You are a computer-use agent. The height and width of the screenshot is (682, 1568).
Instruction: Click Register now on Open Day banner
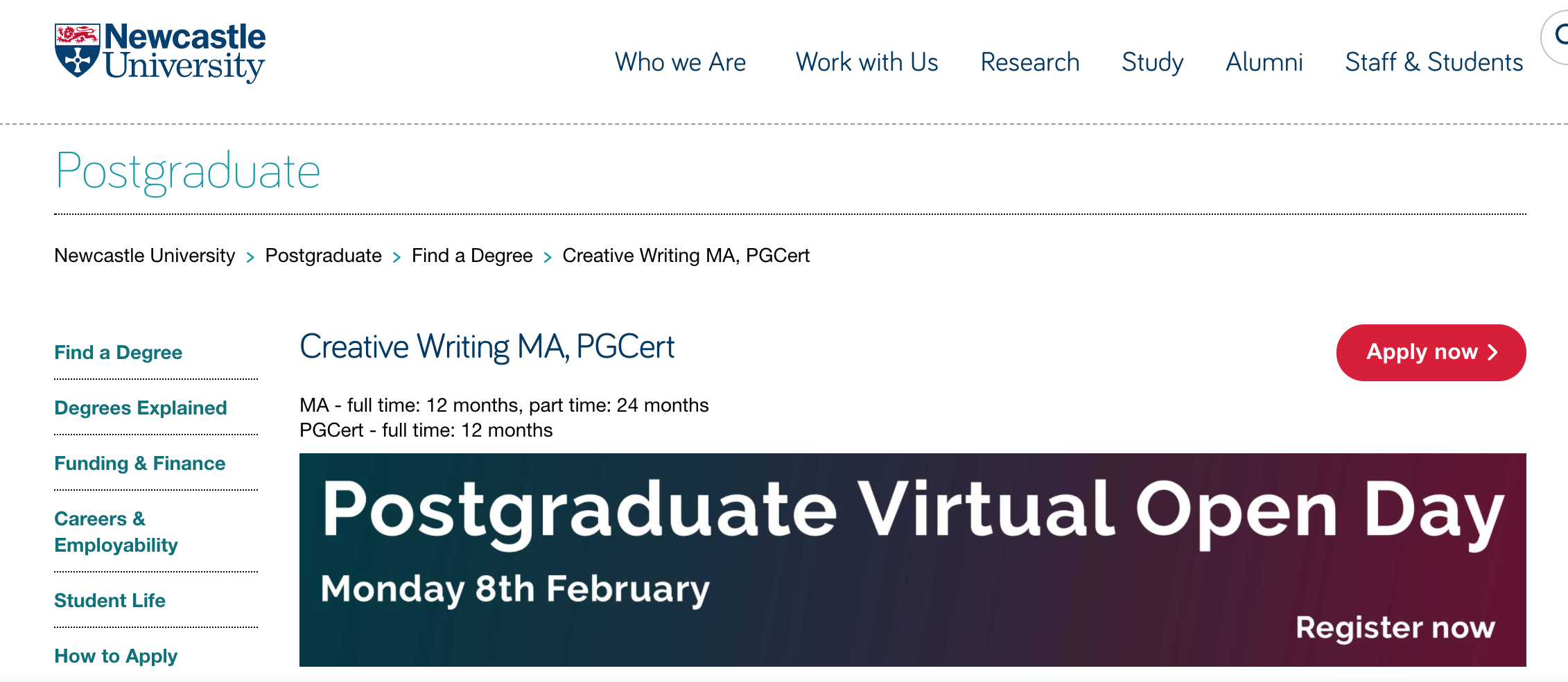tap(1395, 628)
